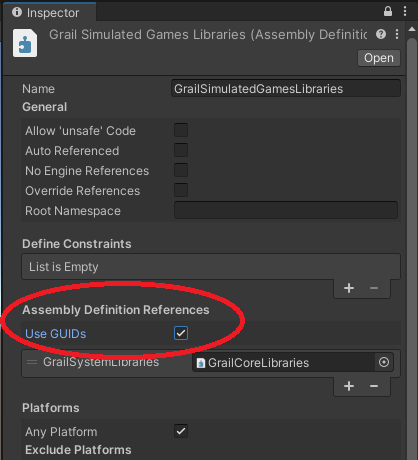Click the GrailCoreLibraries asset file icon
This screenshot has height=460, width=418.
click(201, 363)
